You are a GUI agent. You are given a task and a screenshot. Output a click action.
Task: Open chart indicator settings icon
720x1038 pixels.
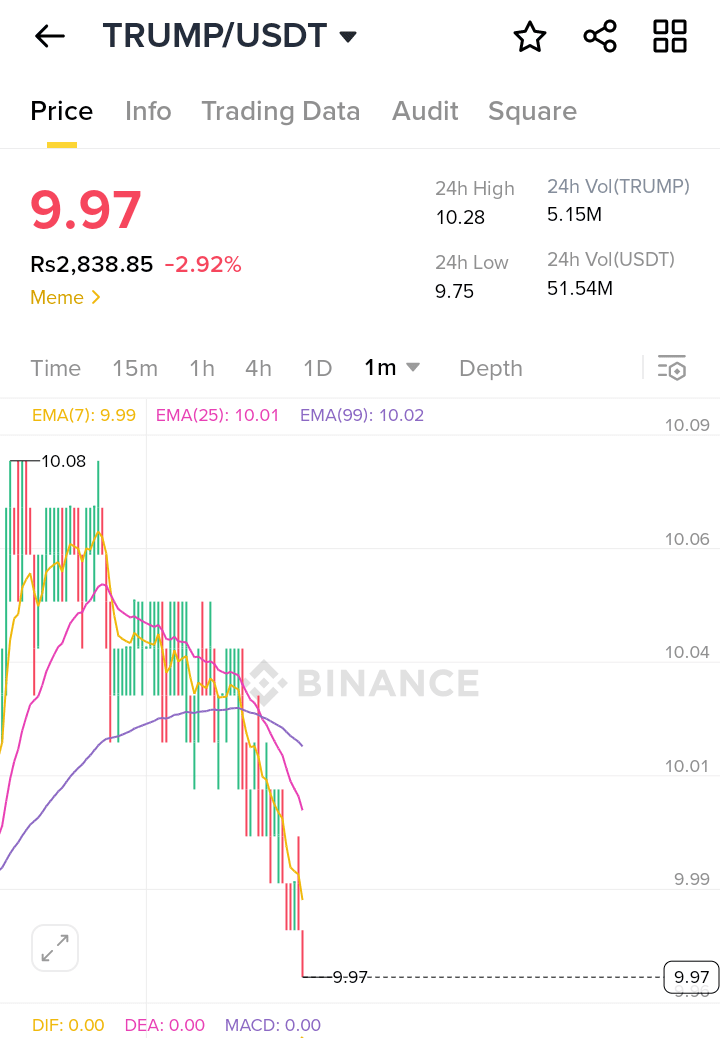pyautogui.click(x=672, y=367)
